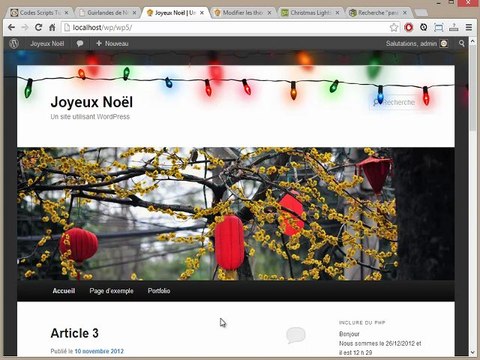
Task: Bookmark this page with the star icon
Action: click(394, 27)
